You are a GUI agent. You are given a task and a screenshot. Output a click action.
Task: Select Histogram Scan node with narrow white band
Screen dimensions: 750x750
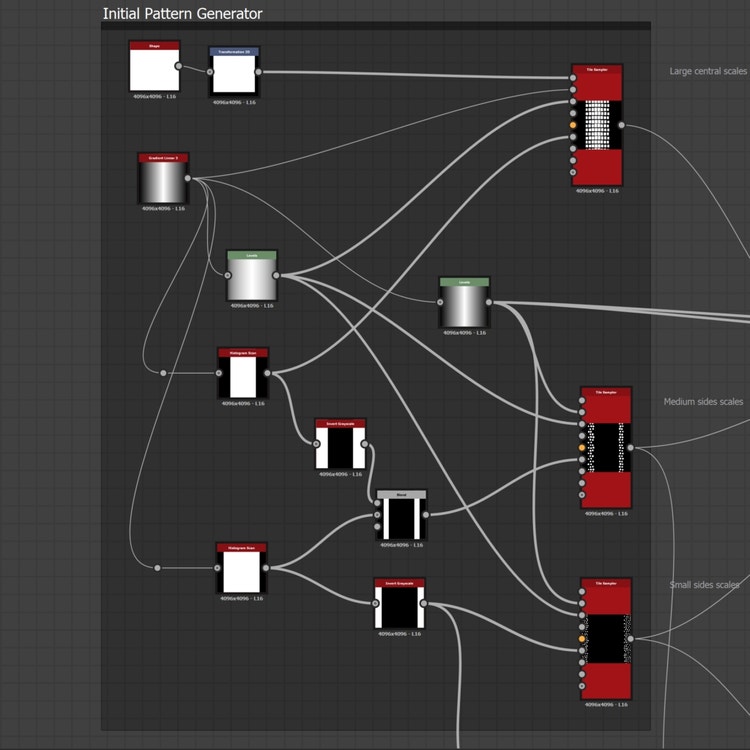[243, 373]
